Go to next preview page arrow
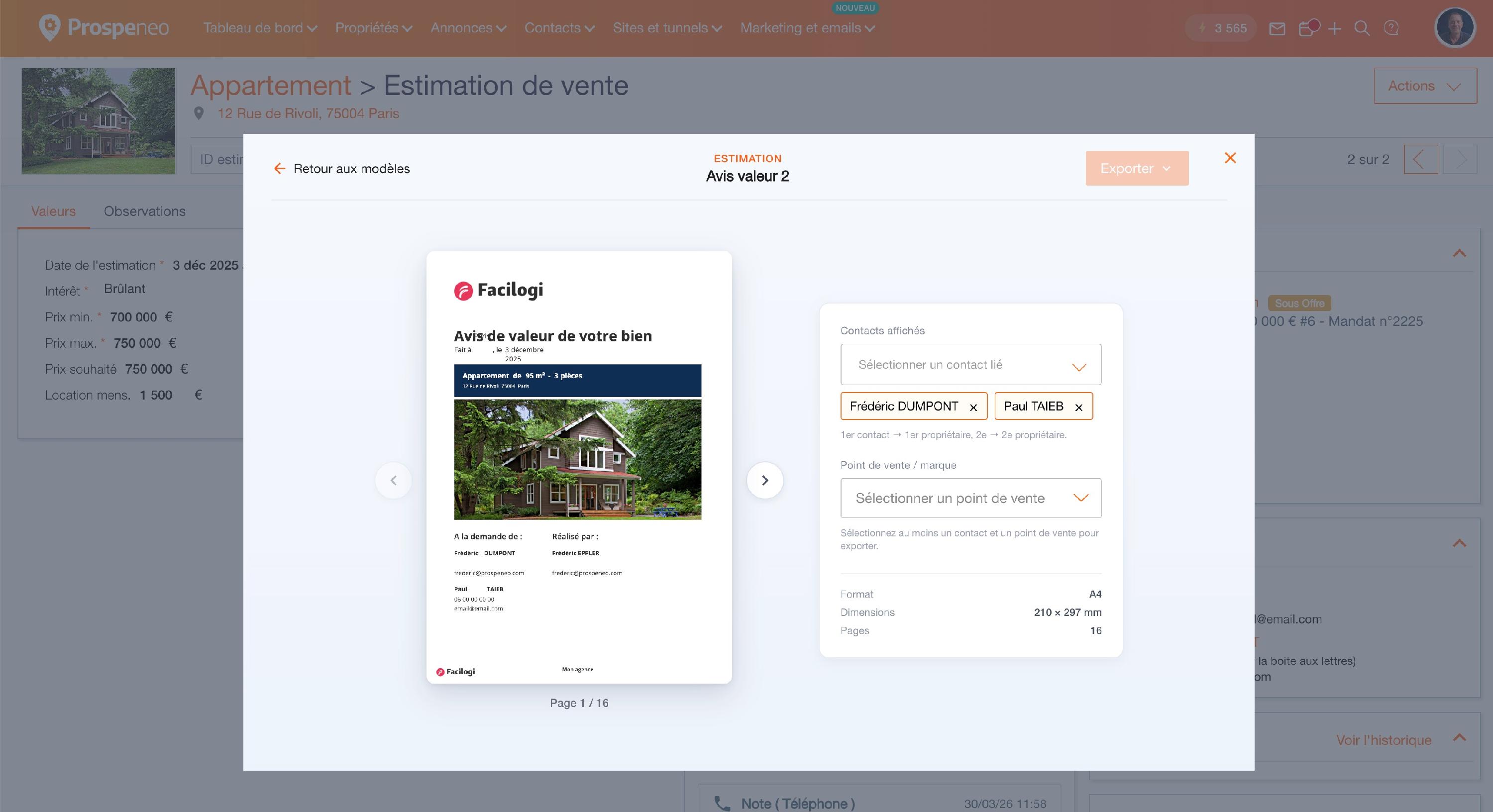The width and height of the screenshot is (1493, 812). coord(764,480)
